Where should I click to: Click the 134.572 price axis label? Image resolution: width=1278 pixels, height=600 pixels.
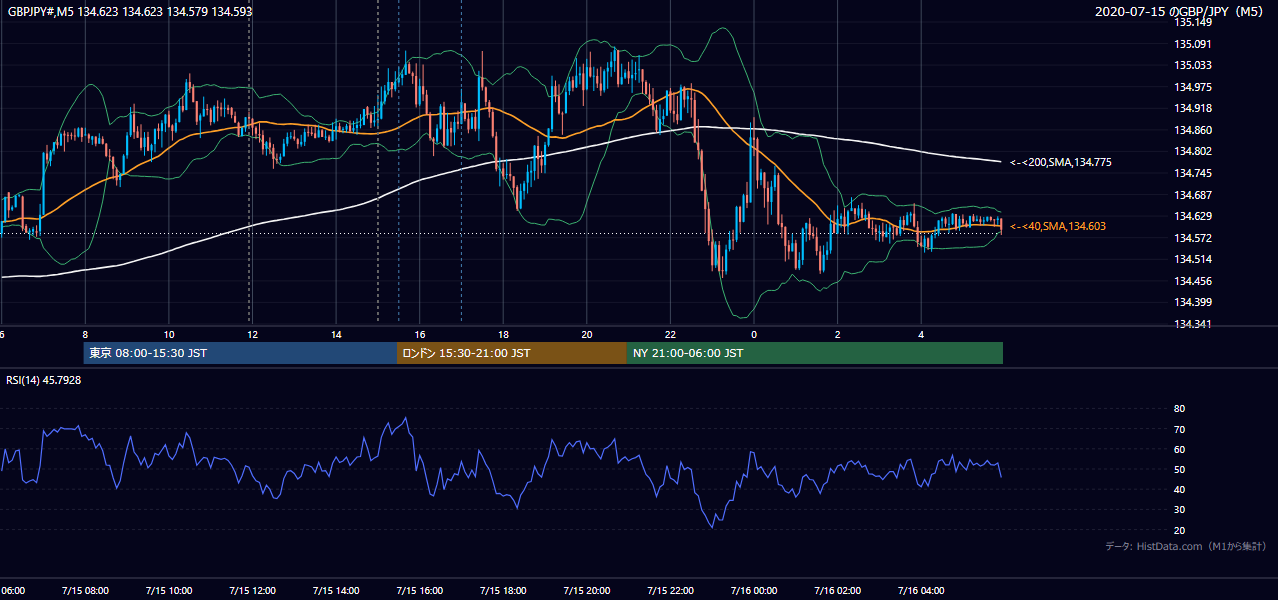[1193, 238]
